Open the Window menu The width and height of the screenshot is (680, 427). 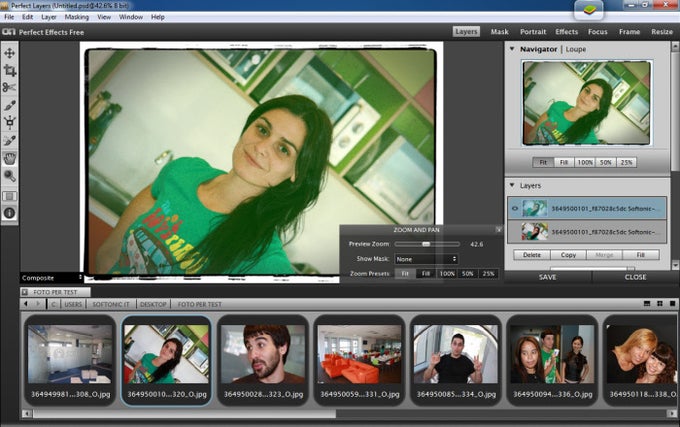(x=131, y=17)
